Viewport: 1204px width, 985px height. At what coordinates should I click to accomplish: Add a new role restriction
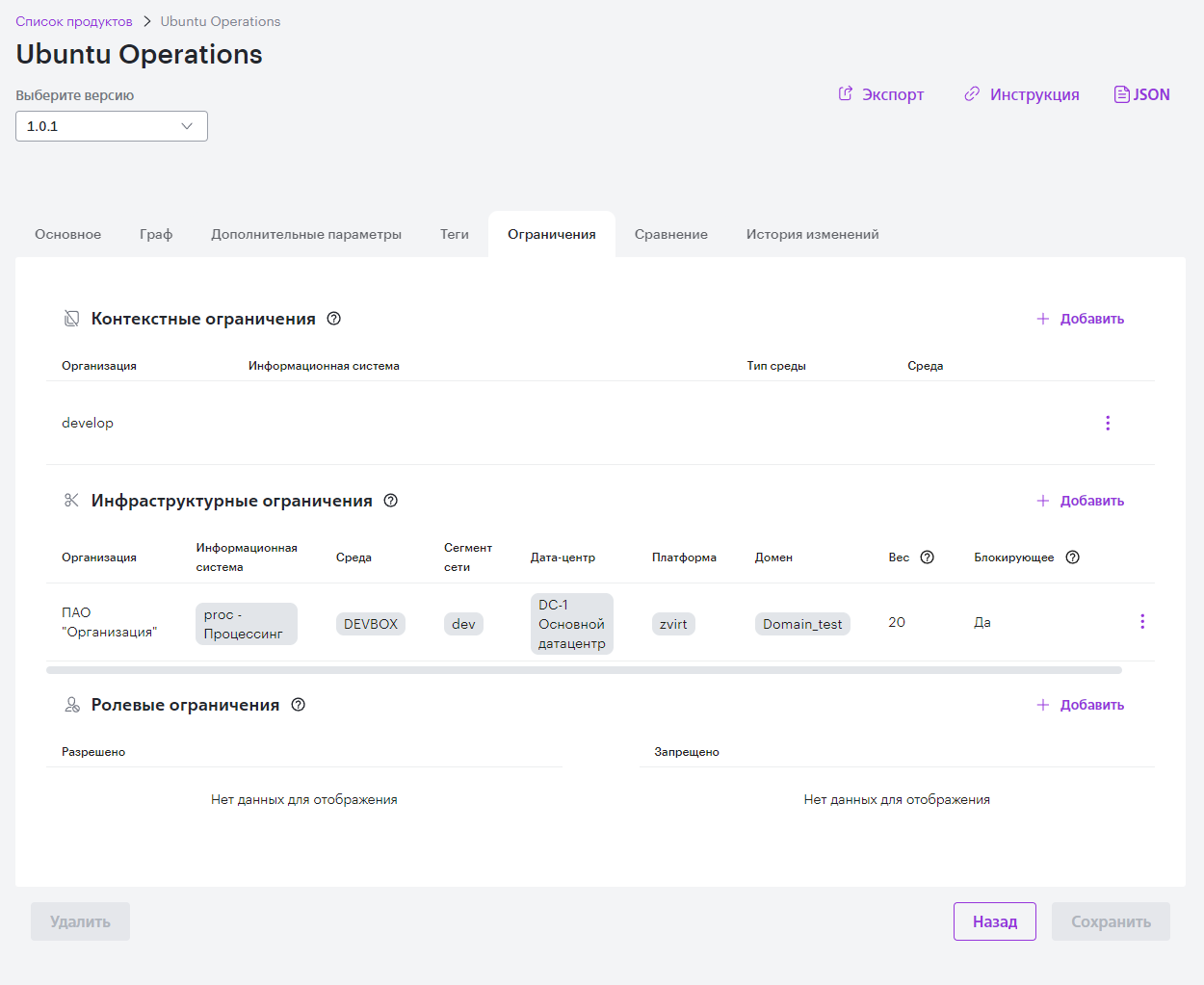(1081, 705)
